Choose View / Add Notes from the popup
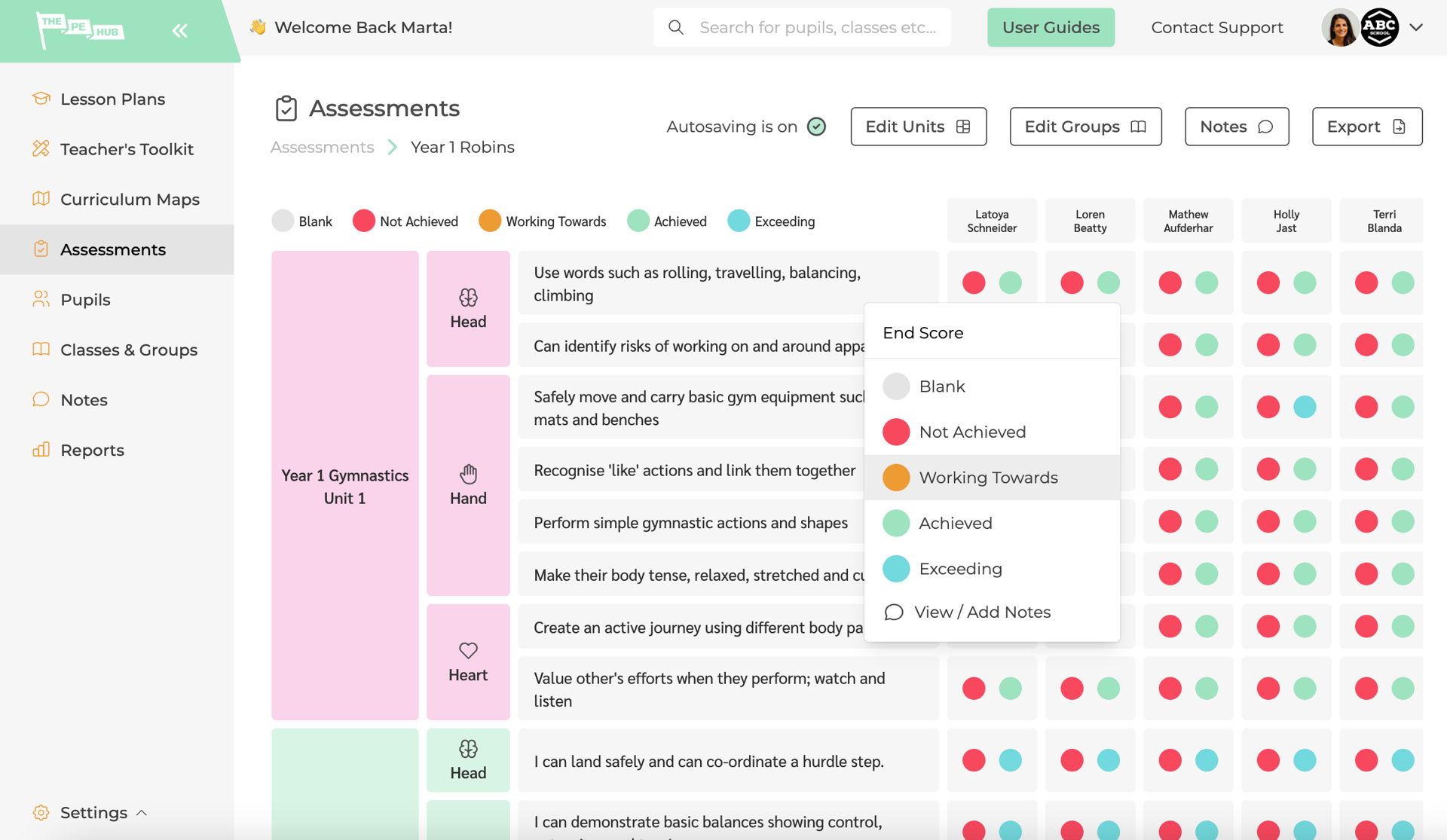Image resolution: width=1447 pixels, height=840 pixels. pos(982,612)
